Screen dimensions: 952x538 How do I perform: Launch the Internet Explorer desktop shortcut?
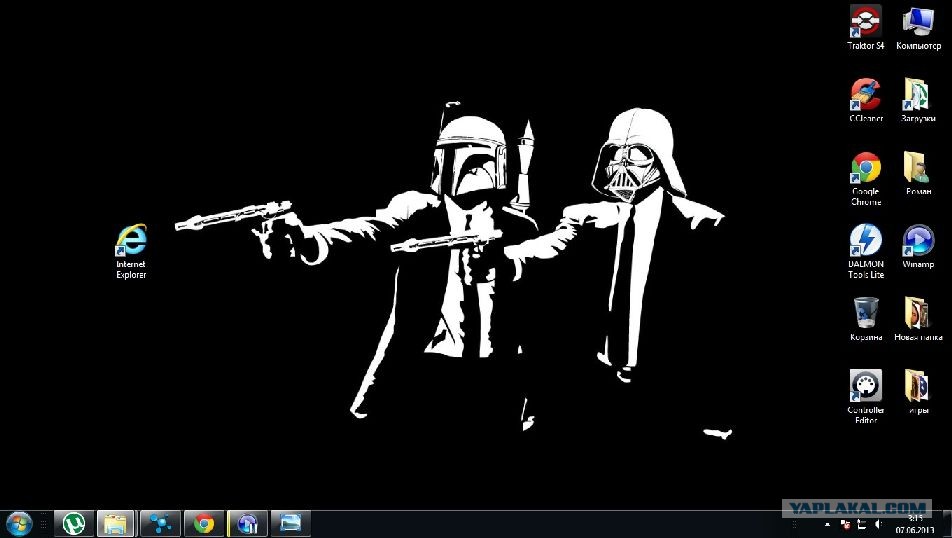(x=131, y=251)
